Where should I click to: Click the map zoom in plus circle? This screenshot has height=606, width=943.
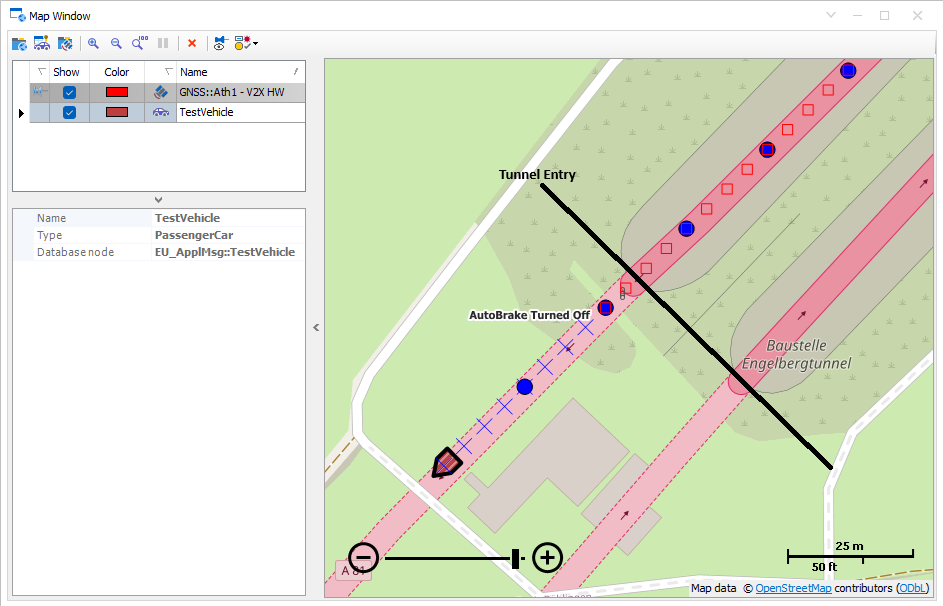(x=547, y=557)
